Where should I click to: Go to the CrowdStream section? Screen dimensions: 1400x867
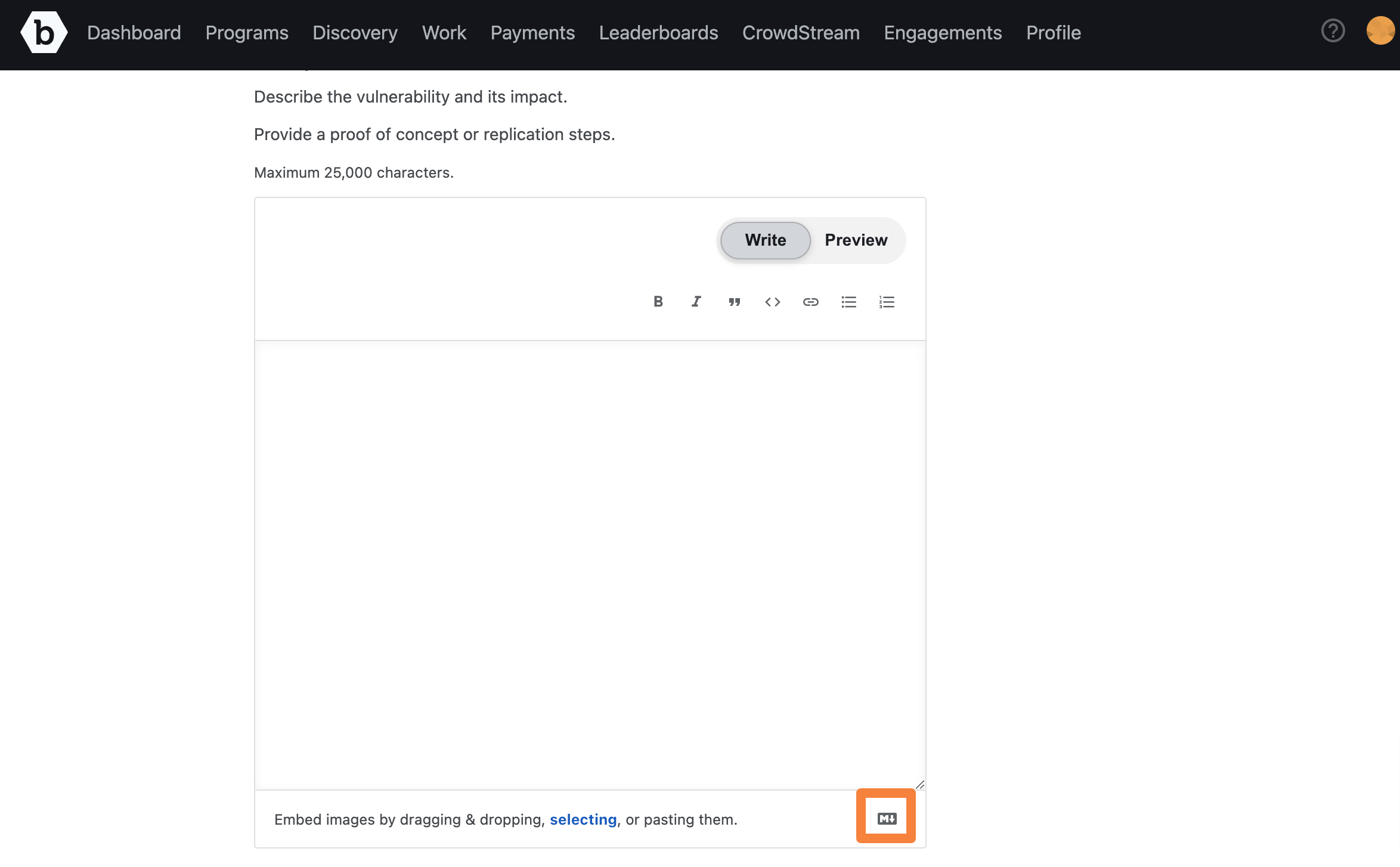coord(801,33)
